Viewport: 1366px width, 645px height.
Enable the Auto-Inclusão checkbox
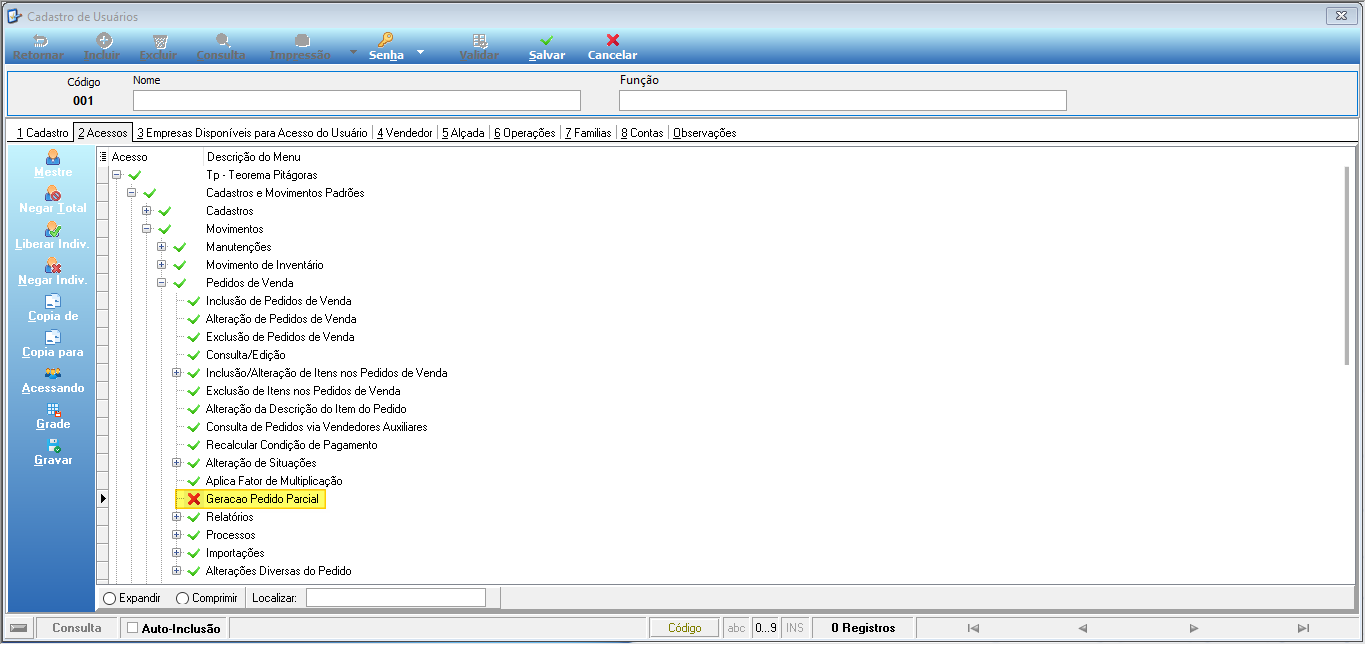point(132,628)
